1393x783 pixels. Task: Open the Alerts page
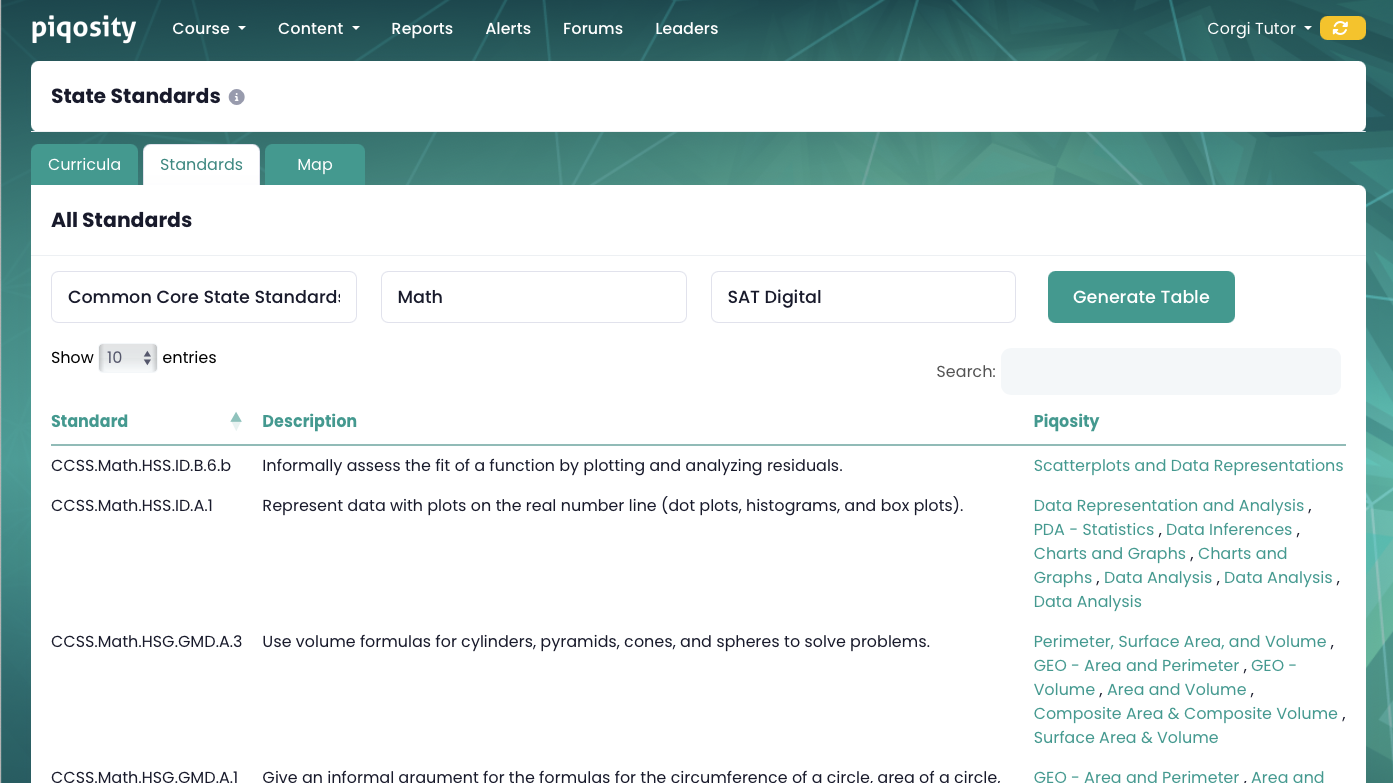click(508, 29)
